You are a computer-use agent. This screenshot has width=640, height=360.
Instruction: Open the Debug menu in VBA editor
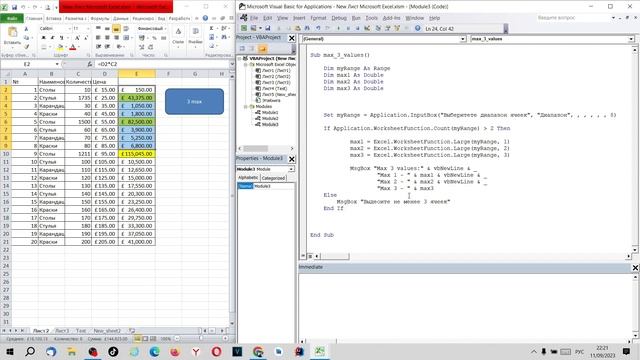(x=339, y=18)
